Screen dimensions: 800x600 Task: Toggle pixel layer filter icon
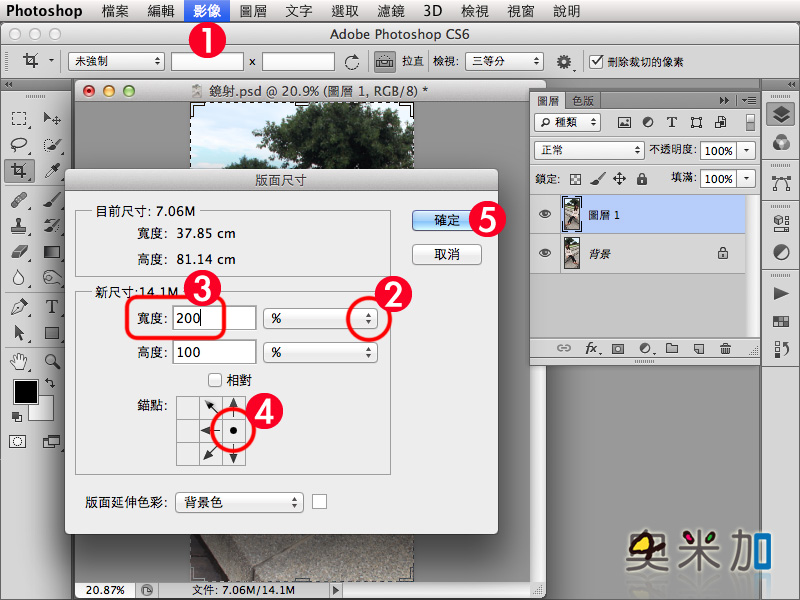(624, 122)
